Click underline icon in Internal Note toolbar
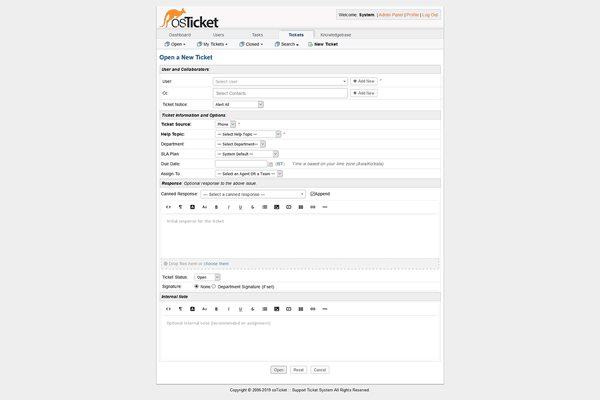600x400 pixels. coord(240,308)
